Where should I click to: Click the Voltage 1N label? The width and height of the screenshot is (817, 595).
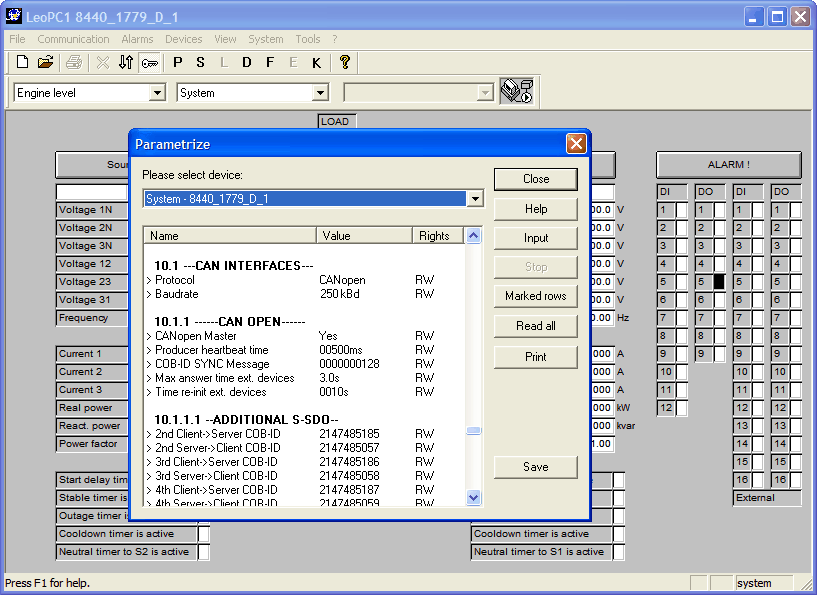point(92,210)
